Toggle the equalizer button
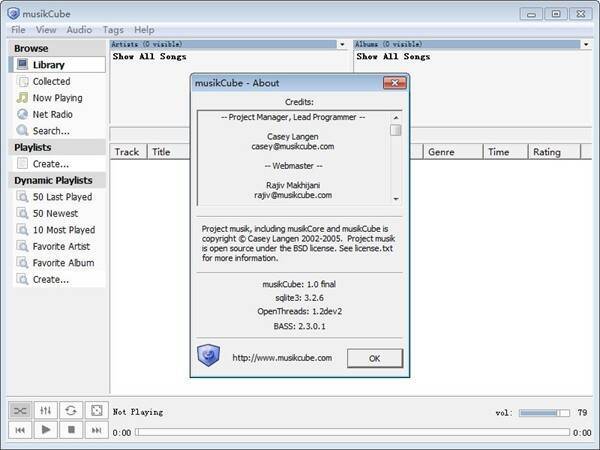Screen dimensions: 600x450 tap(46, 411)
